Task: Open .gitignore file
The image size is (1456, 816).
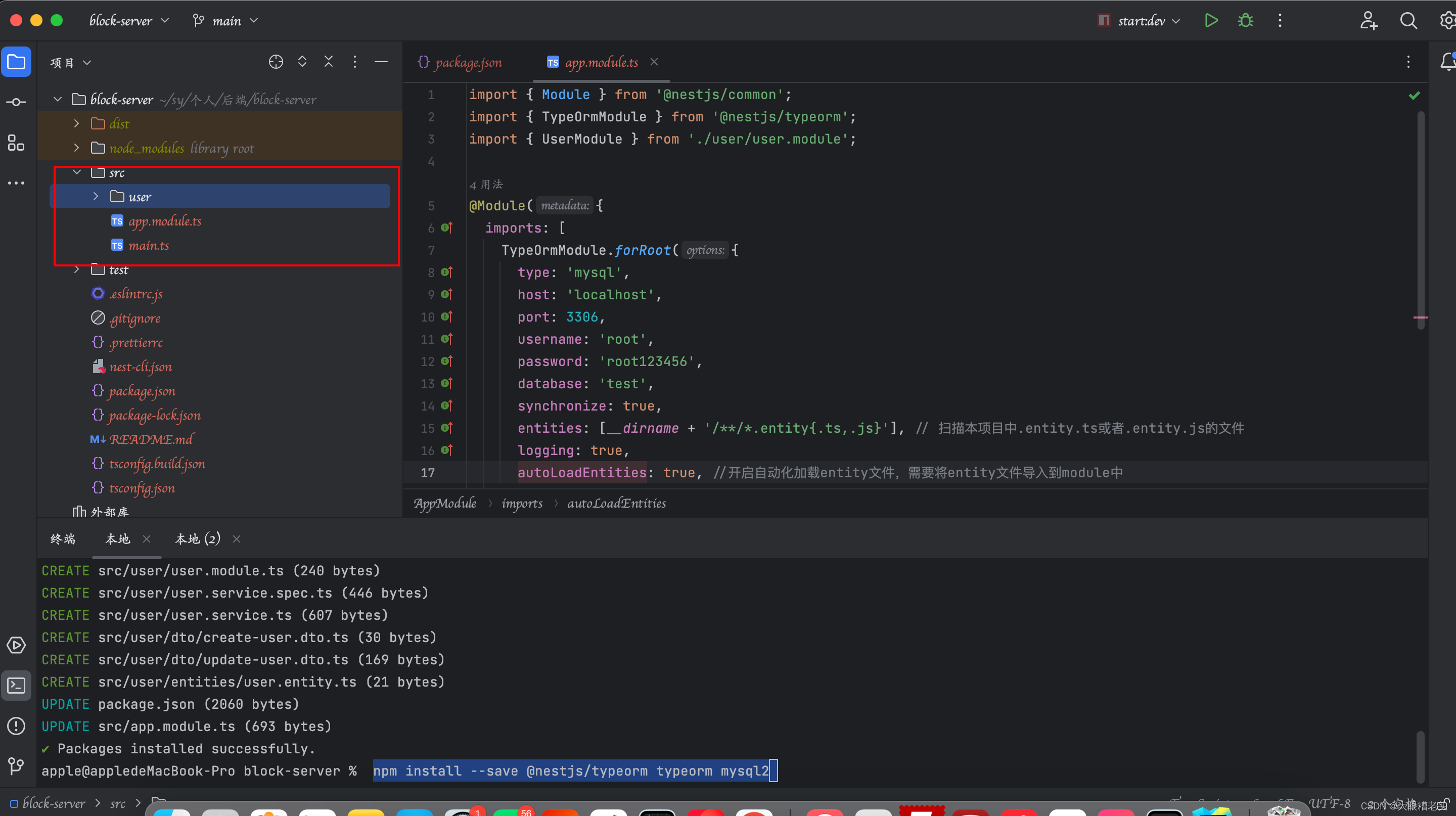Action: click(x=134, y=318)
